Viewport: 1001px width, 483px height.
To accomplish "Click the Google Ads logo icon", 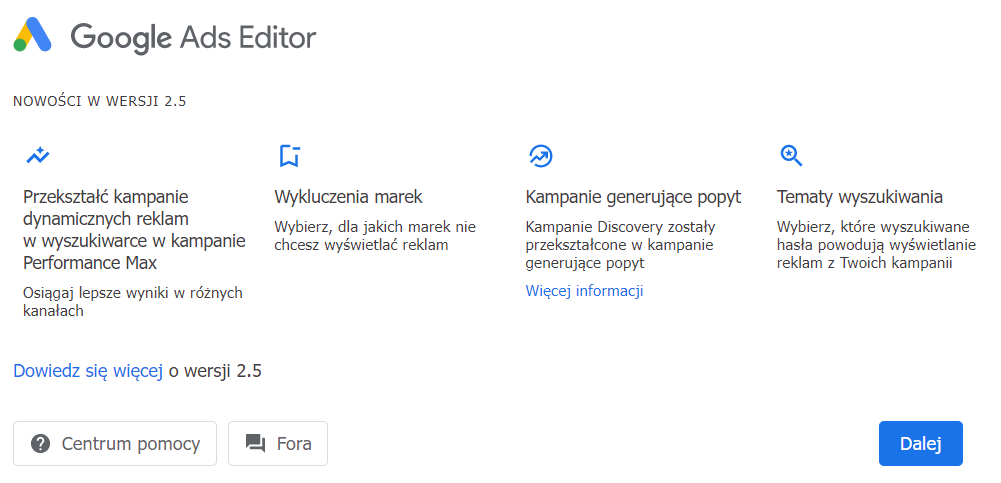I will 33,35.
